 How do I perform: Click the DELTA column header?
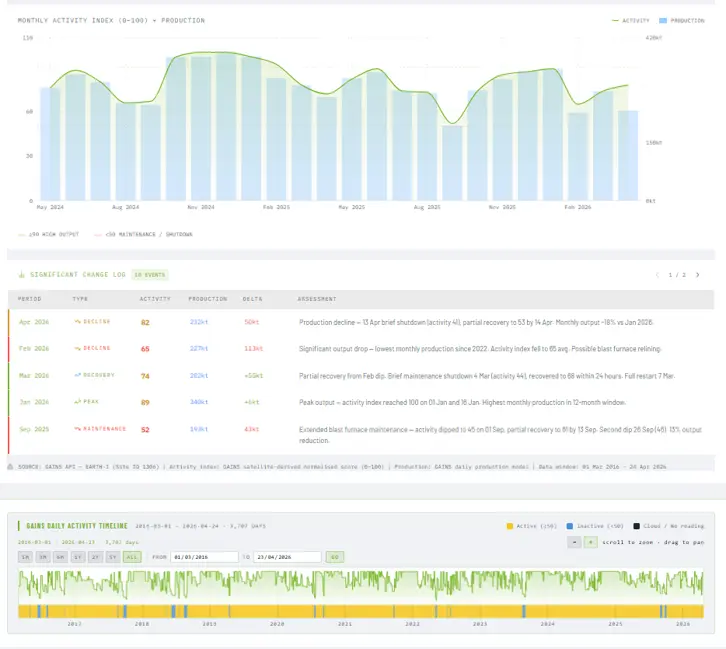tap(252, 299)
